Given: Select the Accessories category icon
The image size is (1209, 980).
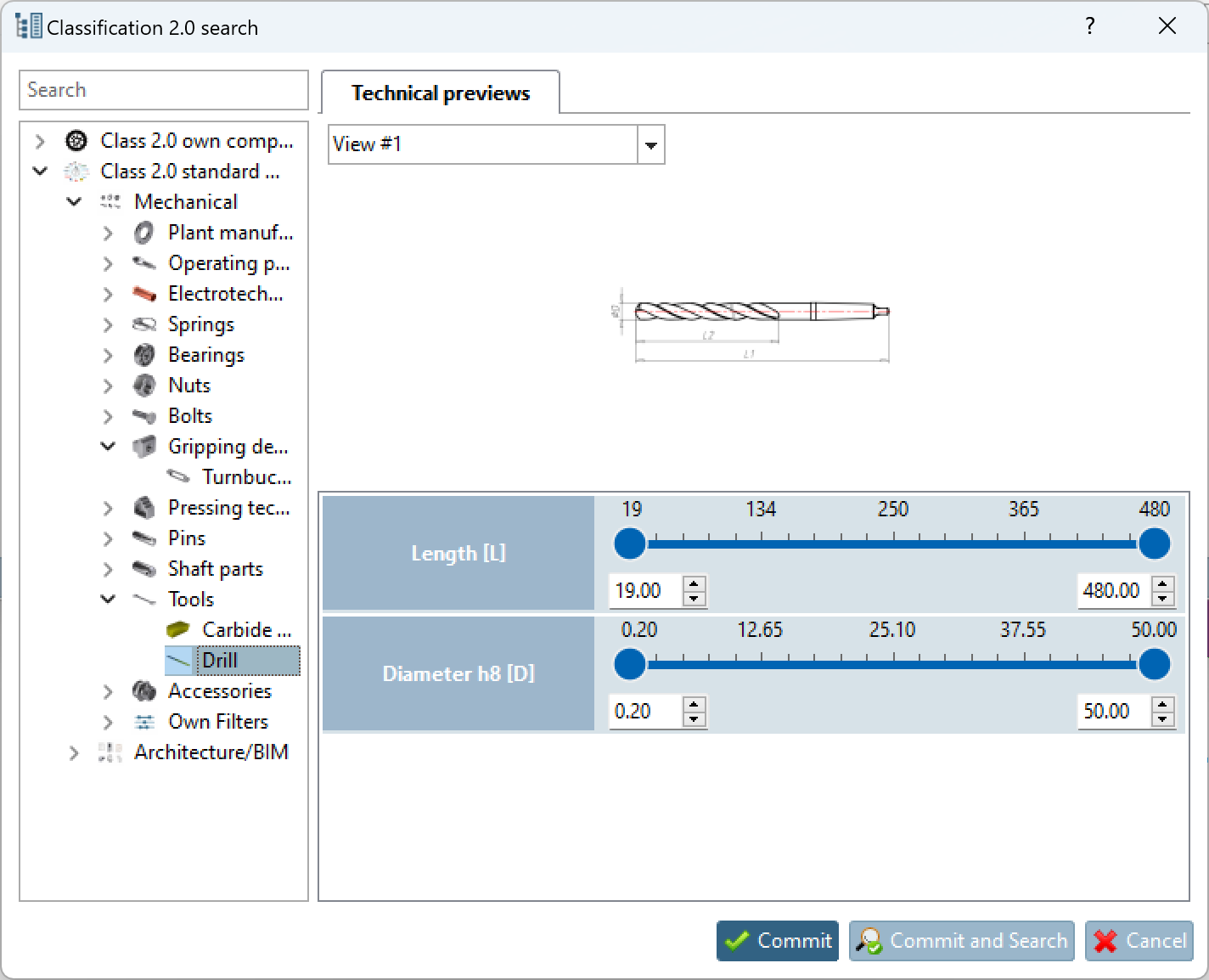Looking at the screenshot, I should pos(144,691).
